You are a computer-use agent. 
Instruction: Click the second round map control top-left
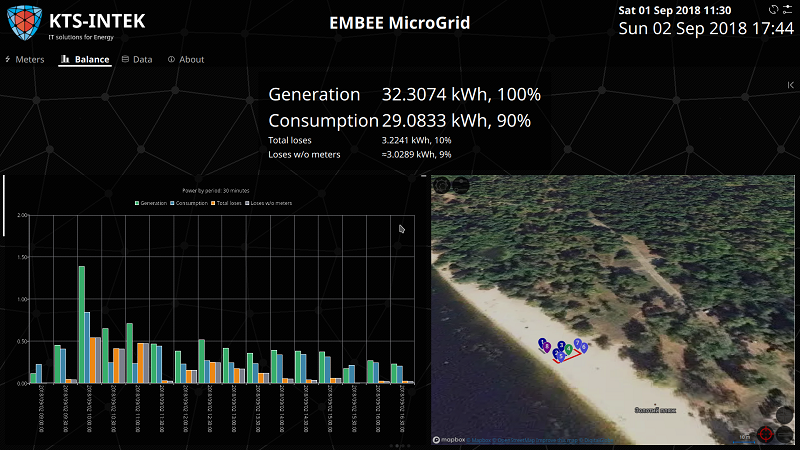[x=459, y=185]
